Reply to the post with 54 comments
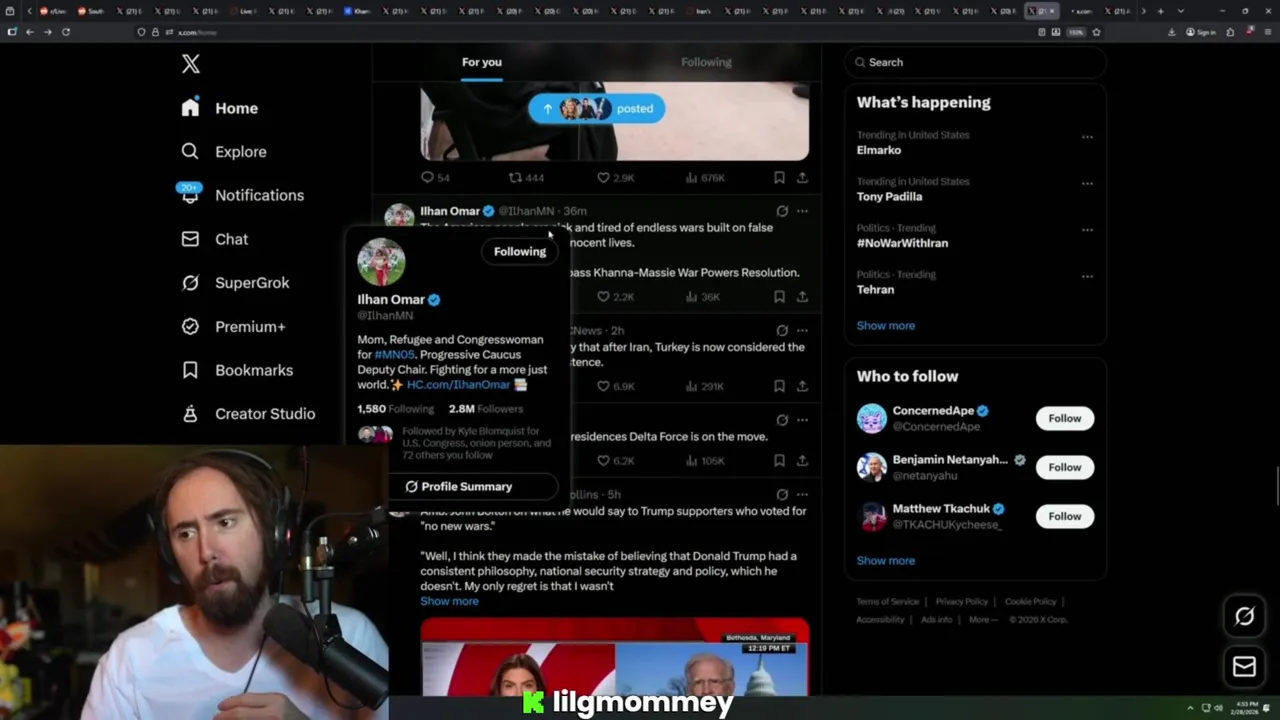 coord(436,178)
